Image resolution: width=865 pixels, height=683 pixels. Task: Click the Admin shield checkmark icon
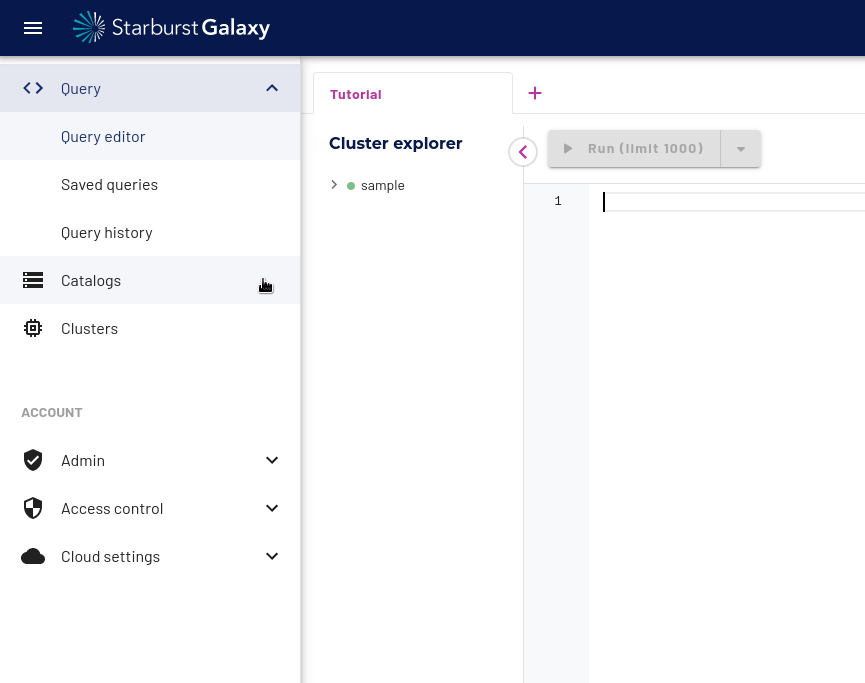(33, 460)
